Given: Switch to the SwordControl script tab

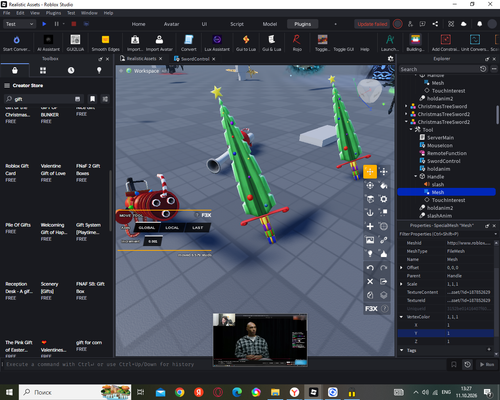Looking at the screenshot, I should click(x=195, y=59).
